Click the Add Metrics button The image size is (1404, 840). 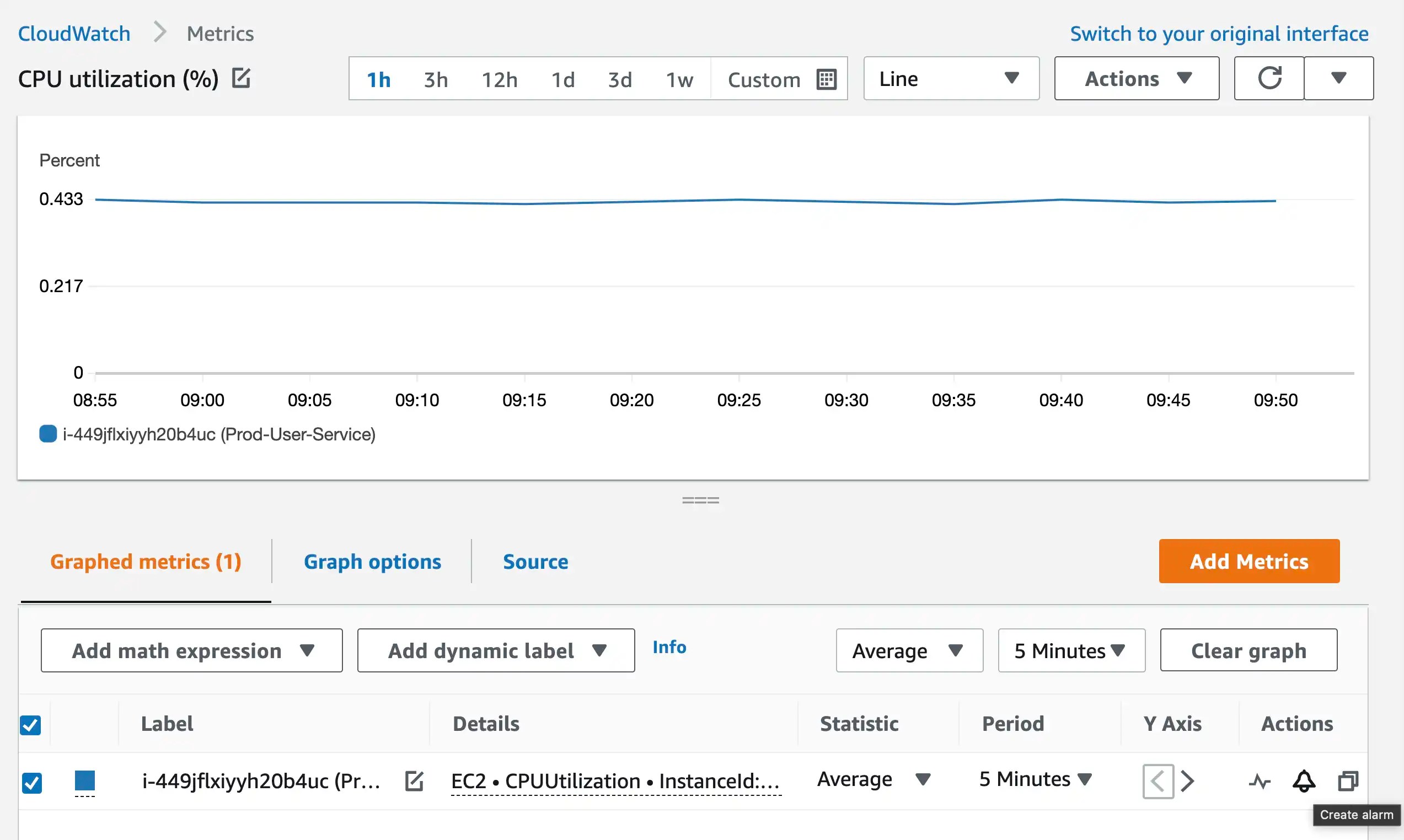coord(1249,561)
